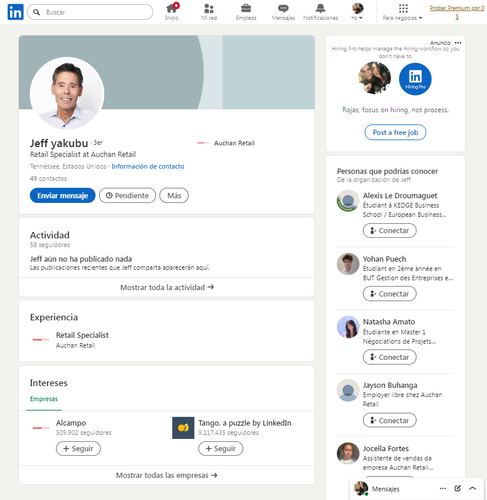Open Tango, a puzzle by LinkedIn
Image resolution: width=487 pixels, height=500 pixels.
[x=245, y=423]
